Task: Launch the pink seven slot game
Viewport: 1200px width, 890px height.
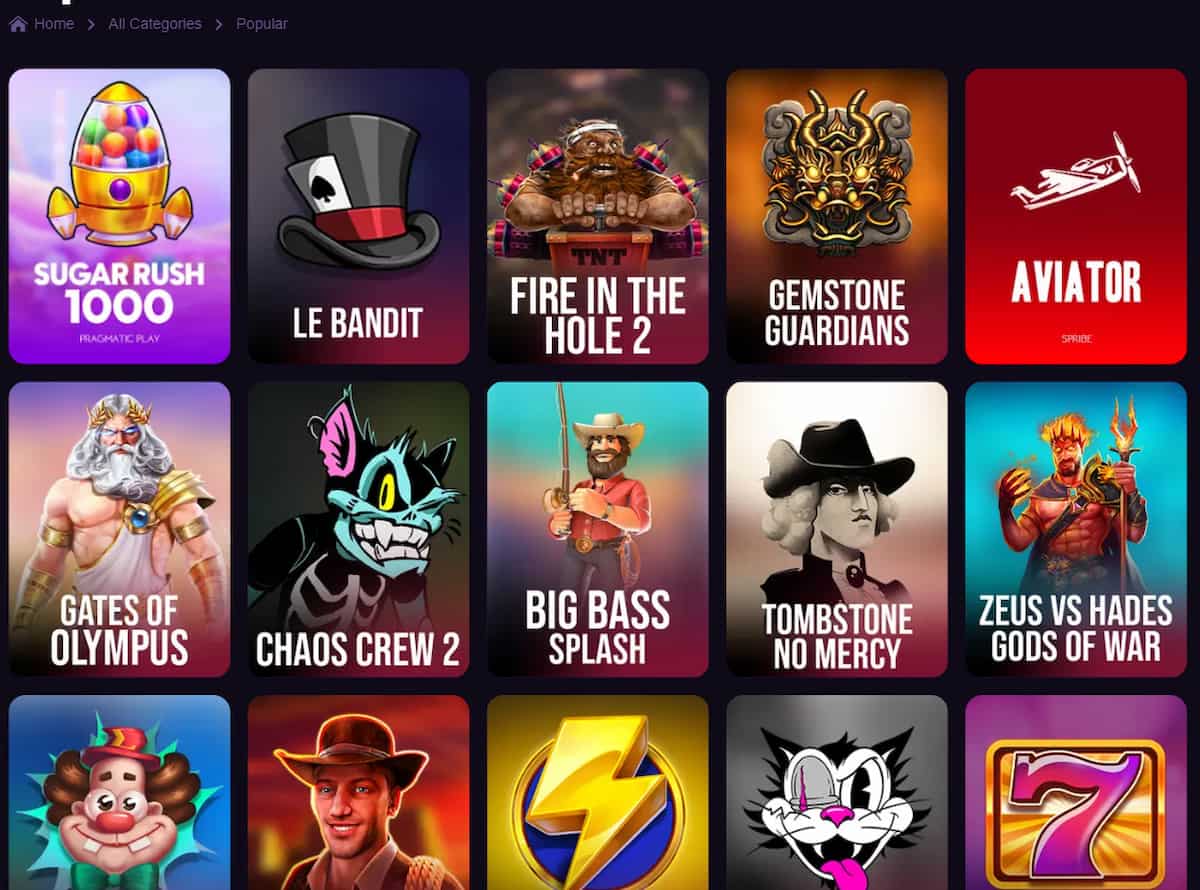Action: (x=1076, y=792)
